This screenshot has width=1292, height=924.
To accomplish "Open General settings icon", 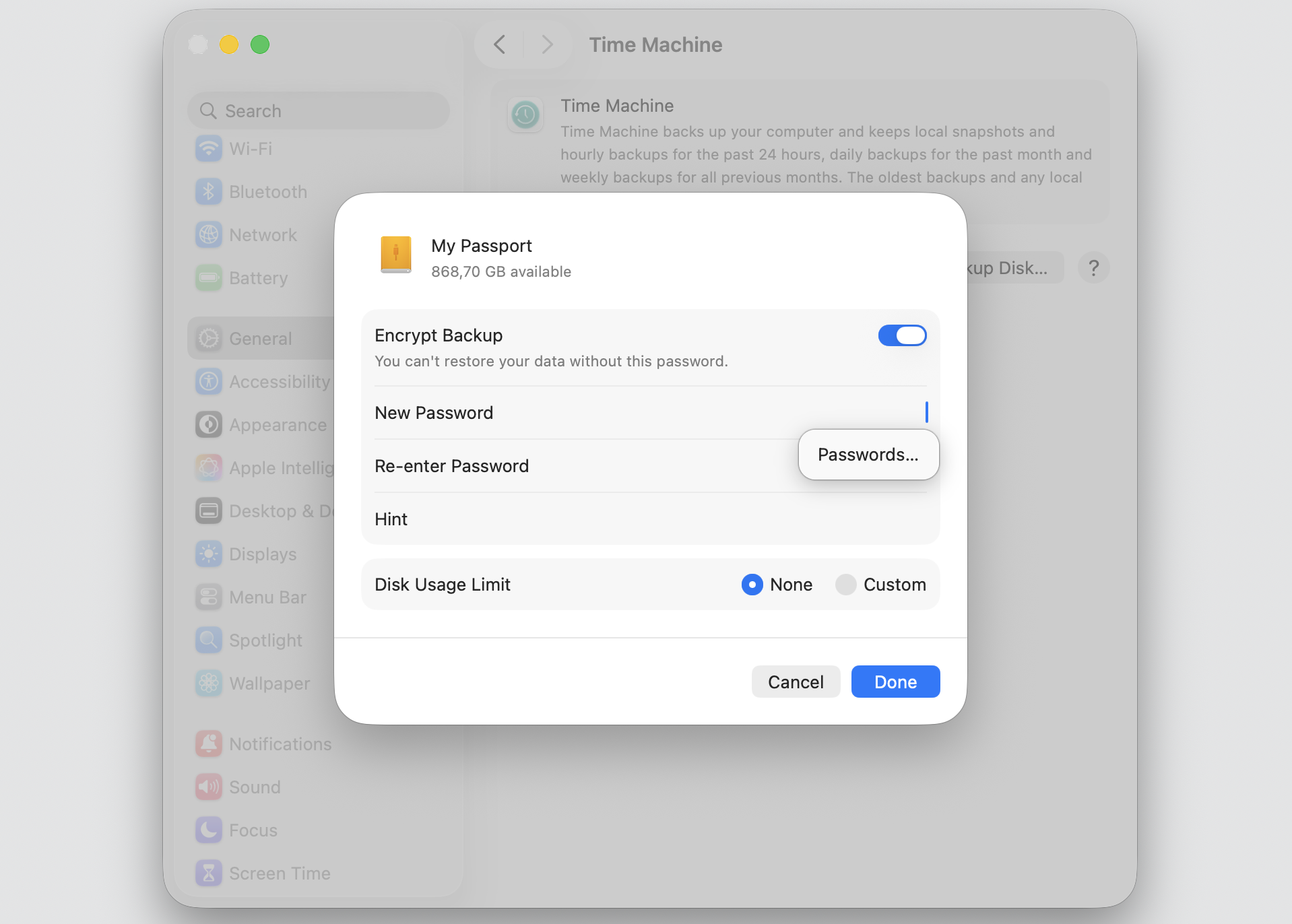I will pos(209,338).
